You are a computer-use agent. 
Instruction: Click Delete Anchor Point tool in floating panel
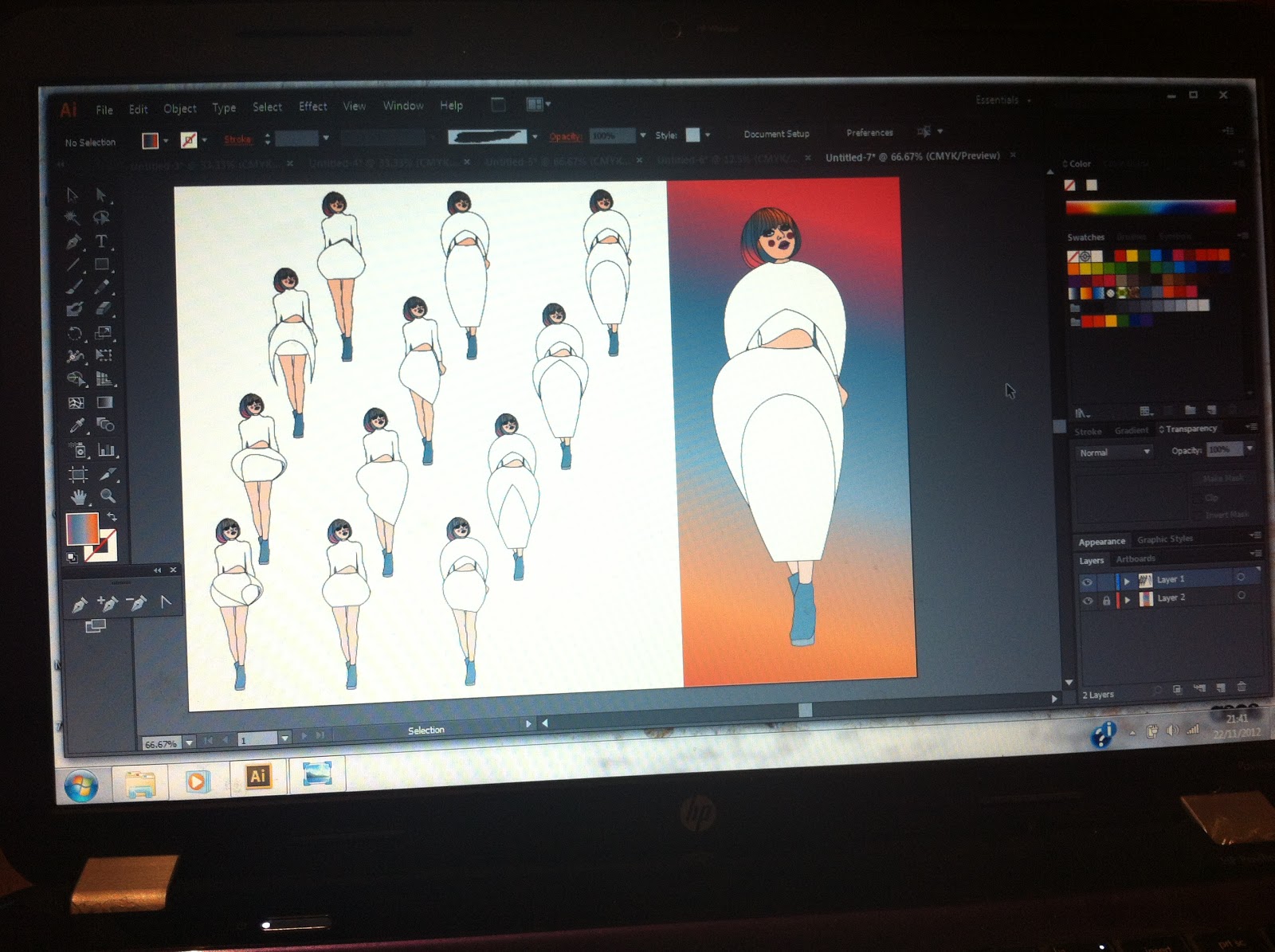(x=137, y=604)
